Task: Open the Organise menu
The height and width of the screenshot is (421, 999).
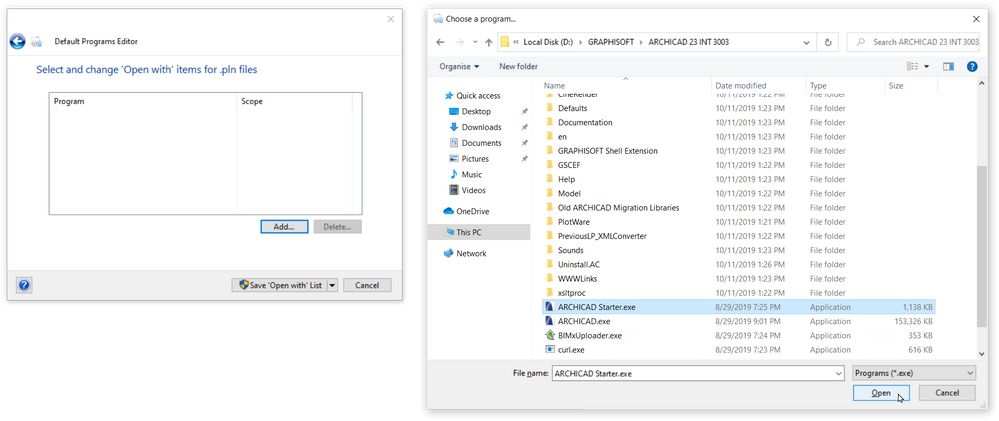Action: click(459, 66)
